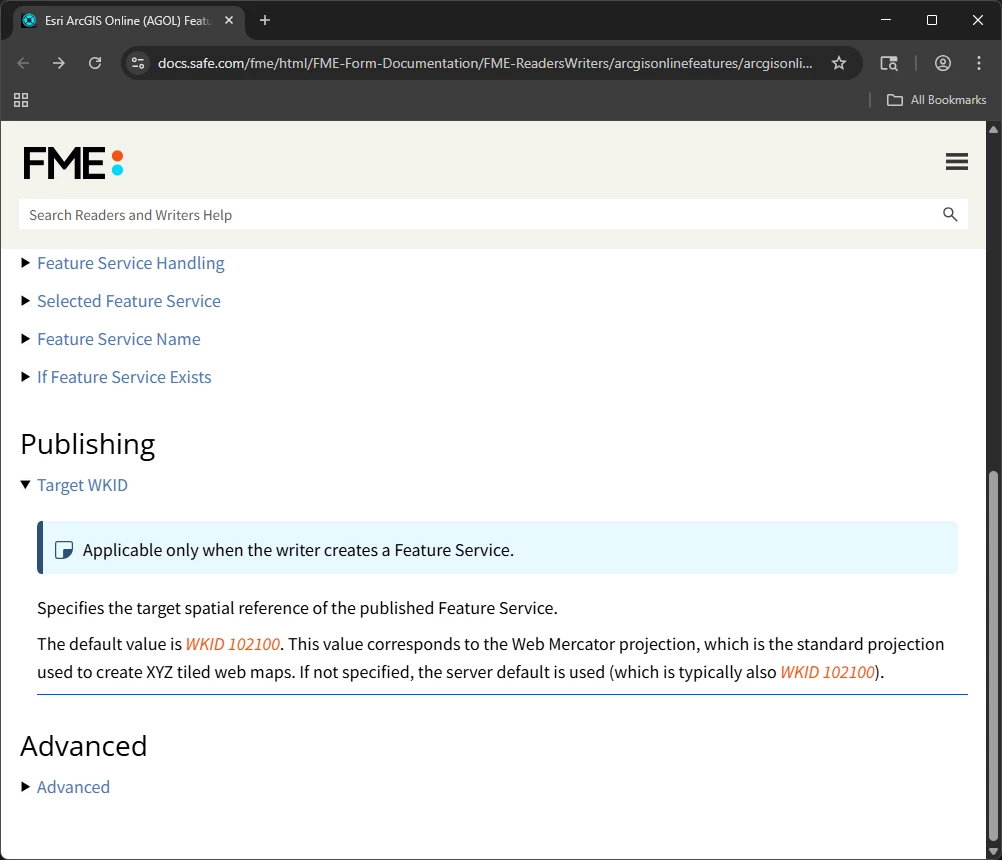
Task: Open the Chrome three-dot menu
Action: (978, 63)
